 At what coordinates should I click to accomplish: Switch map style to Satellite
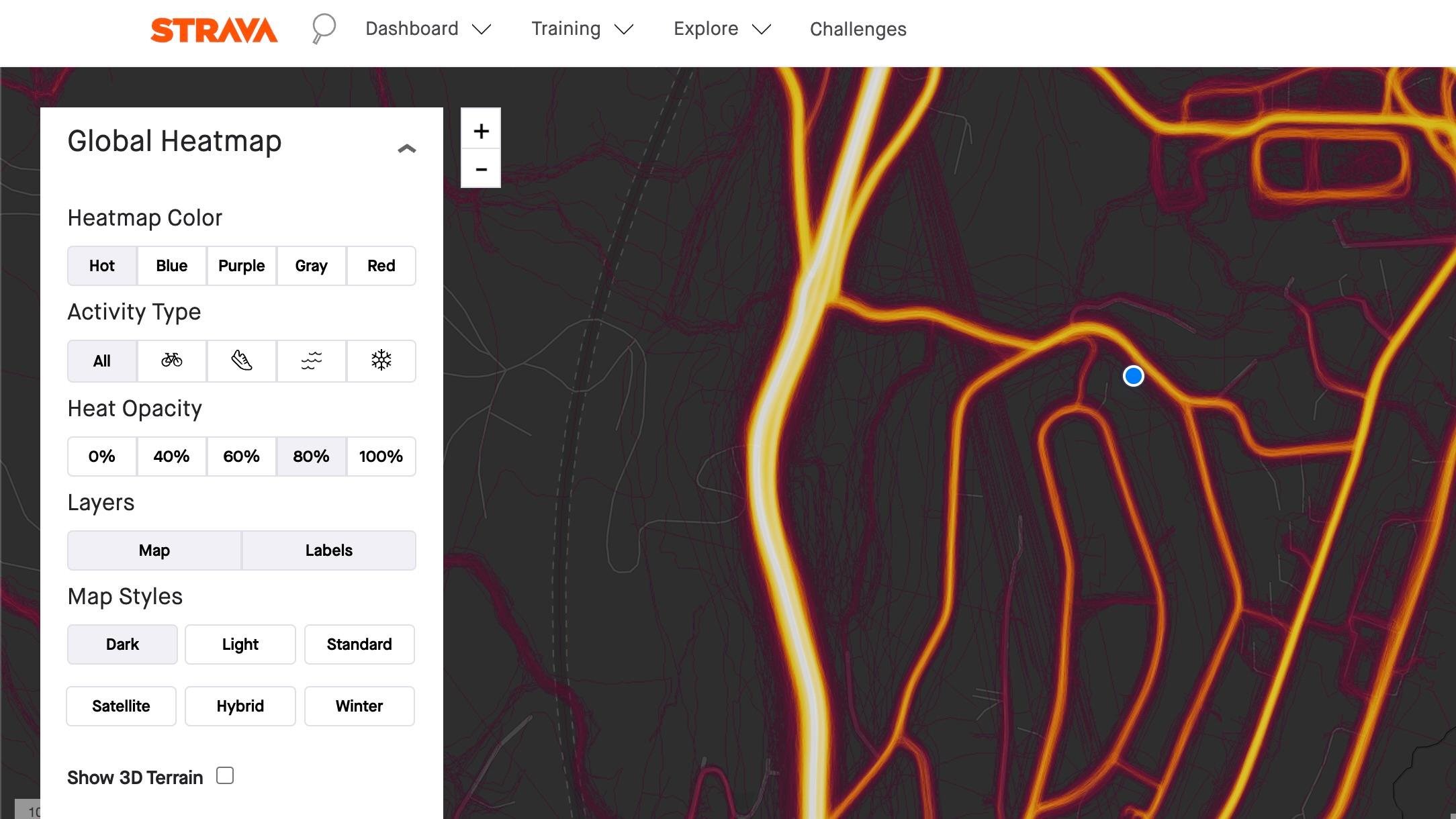122,706
